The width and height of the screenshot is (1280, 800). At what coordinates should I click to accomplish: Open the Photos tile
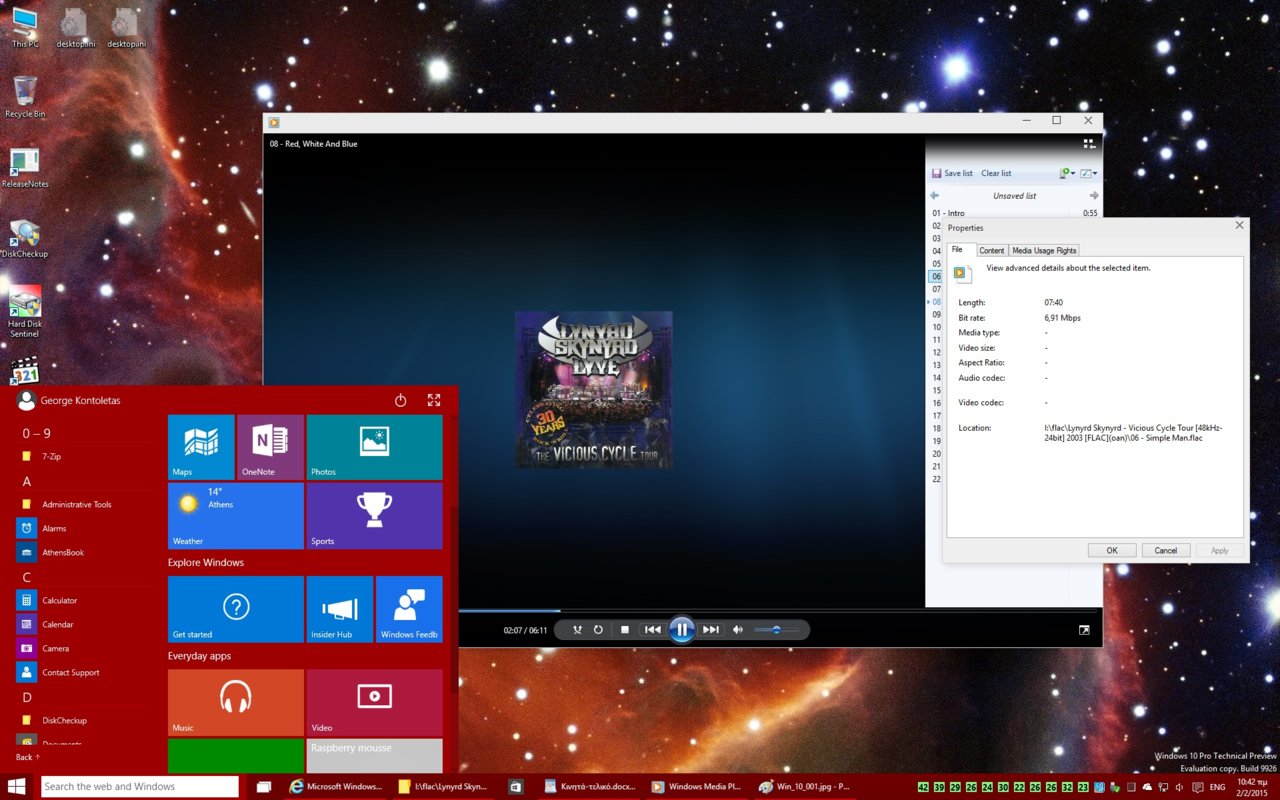374,447
